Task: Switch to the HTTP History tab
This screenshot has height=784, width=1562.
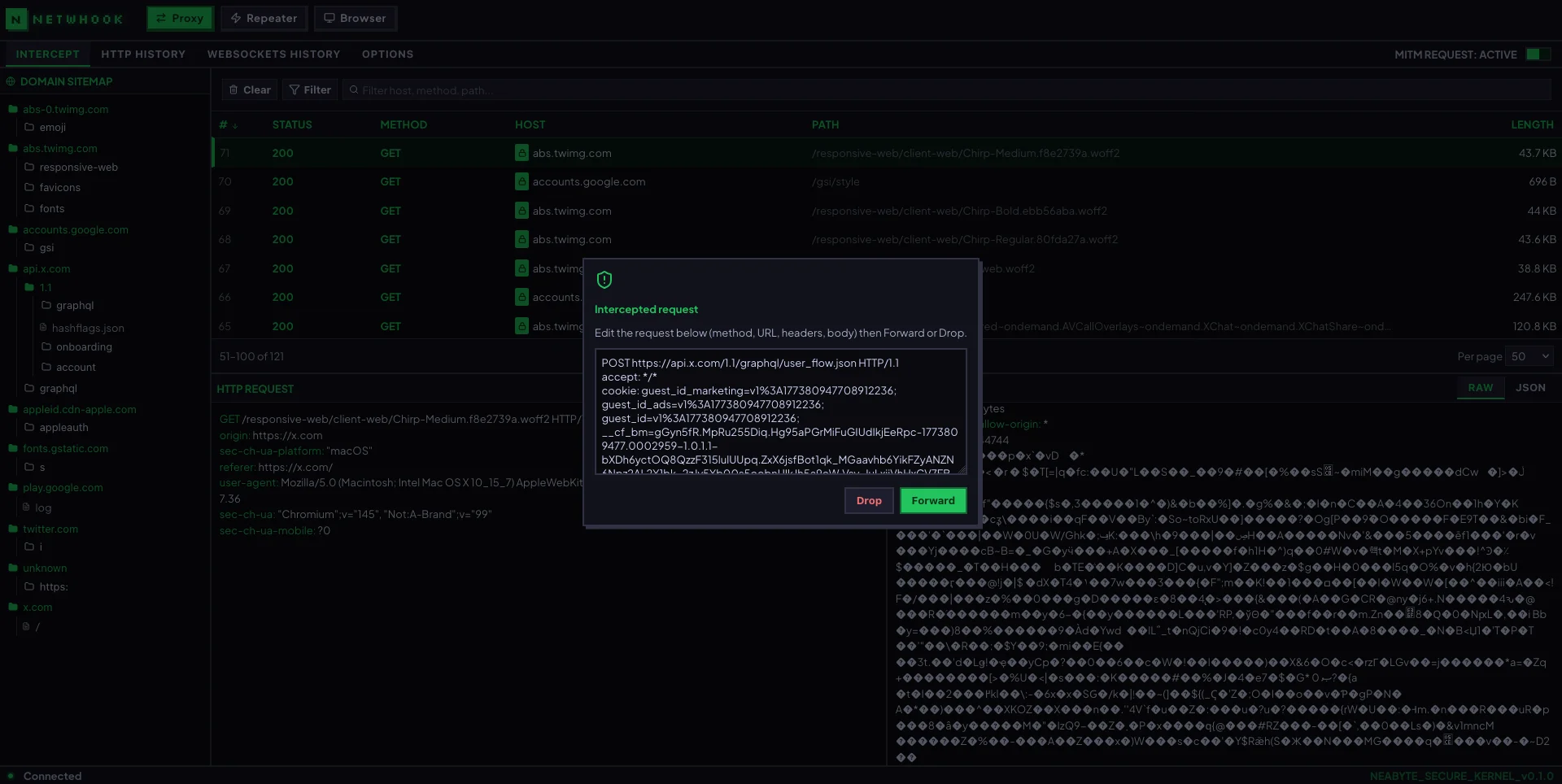Action: tap(143, 54)
